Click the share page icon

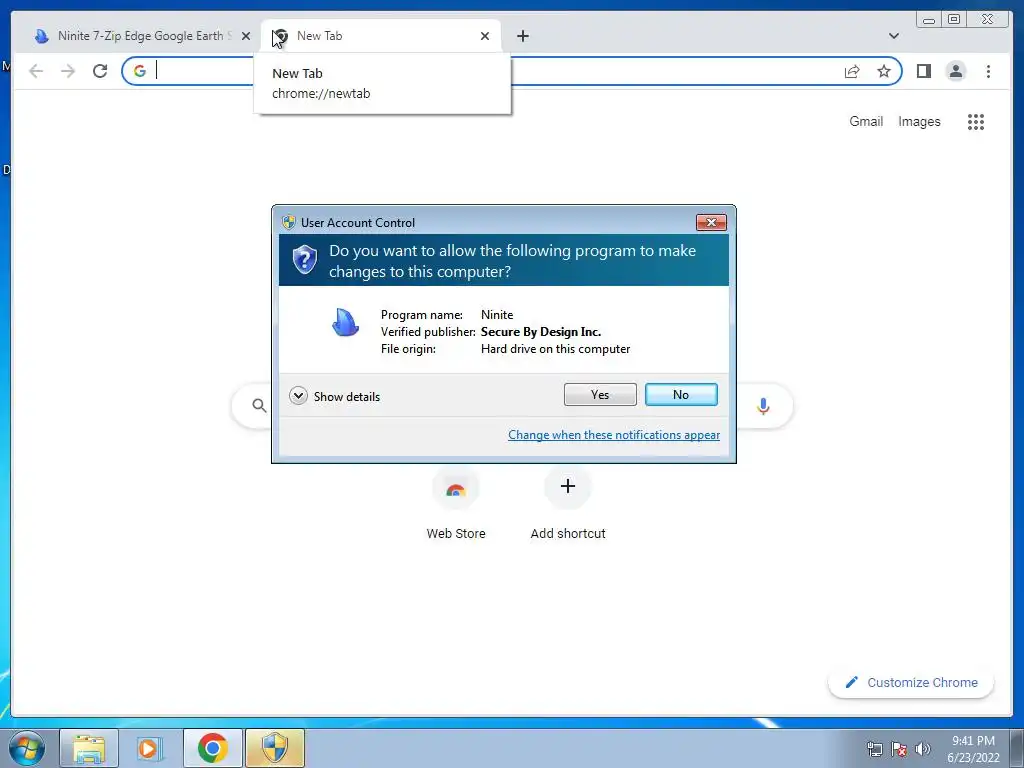click(852, 71)
